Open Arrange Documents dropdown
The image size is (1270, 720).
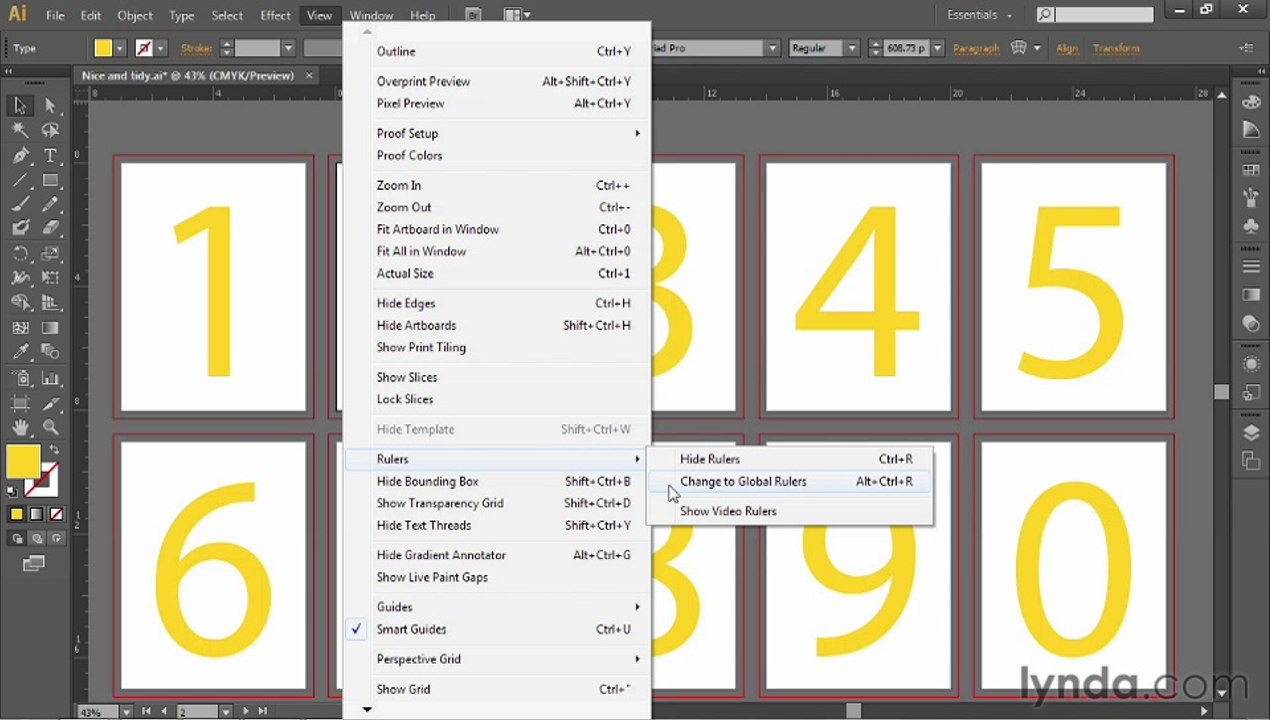517,15
